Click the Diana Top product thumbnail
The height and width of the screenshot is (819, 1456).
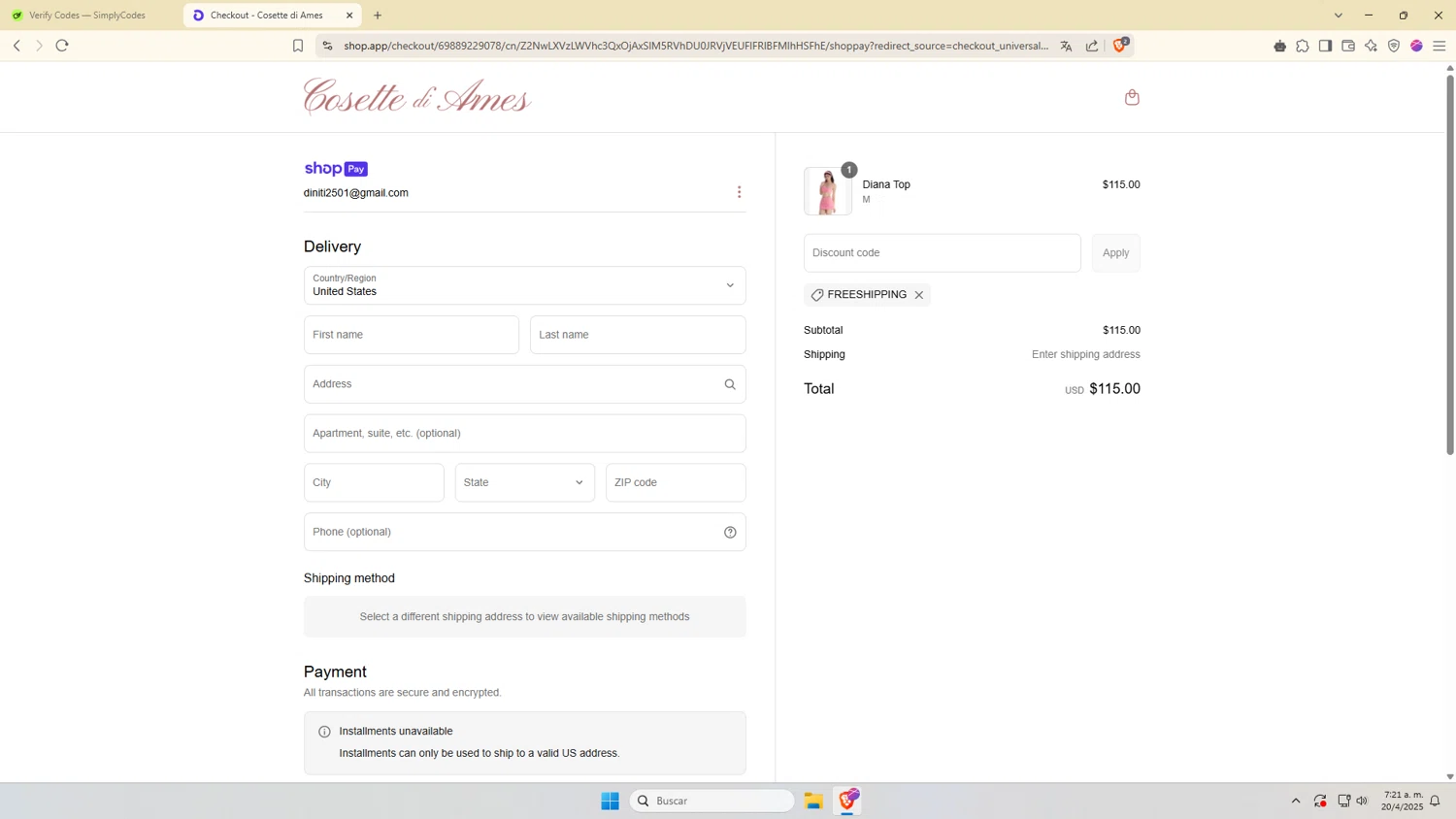827,190
